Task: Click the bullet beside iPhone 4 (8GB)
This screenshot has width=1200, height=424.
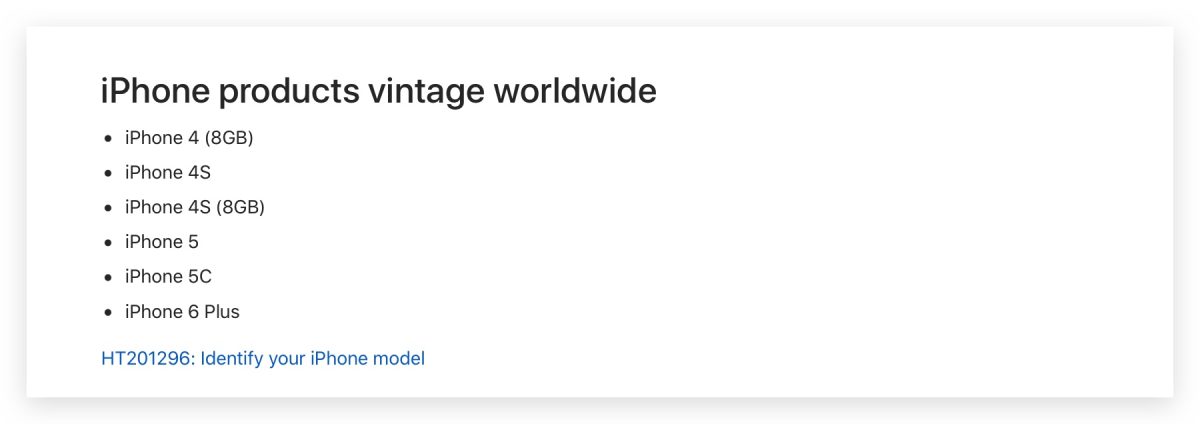Action: click(108, 138)
